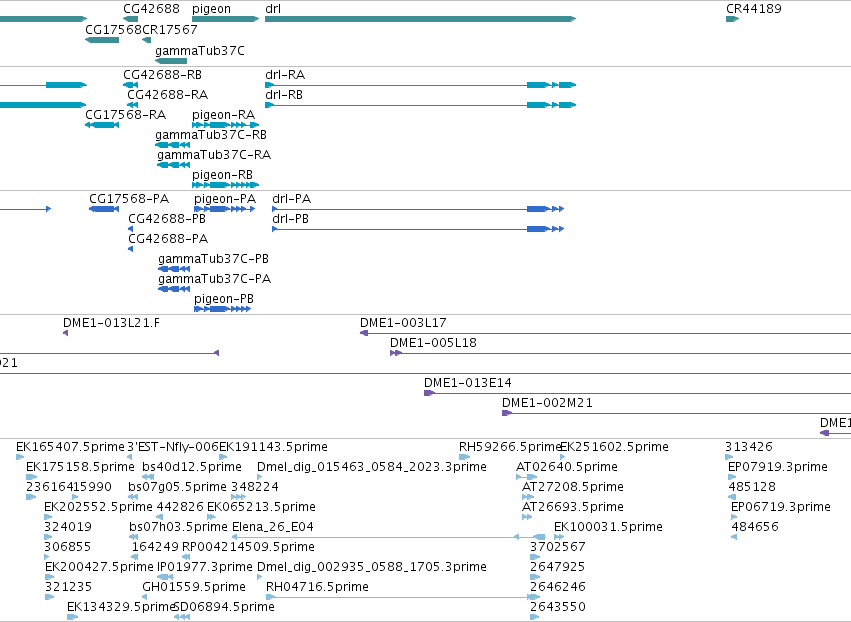851x622 pixels.
Task: Click the AT02640.5prime EST label
Action: (567, 467)
